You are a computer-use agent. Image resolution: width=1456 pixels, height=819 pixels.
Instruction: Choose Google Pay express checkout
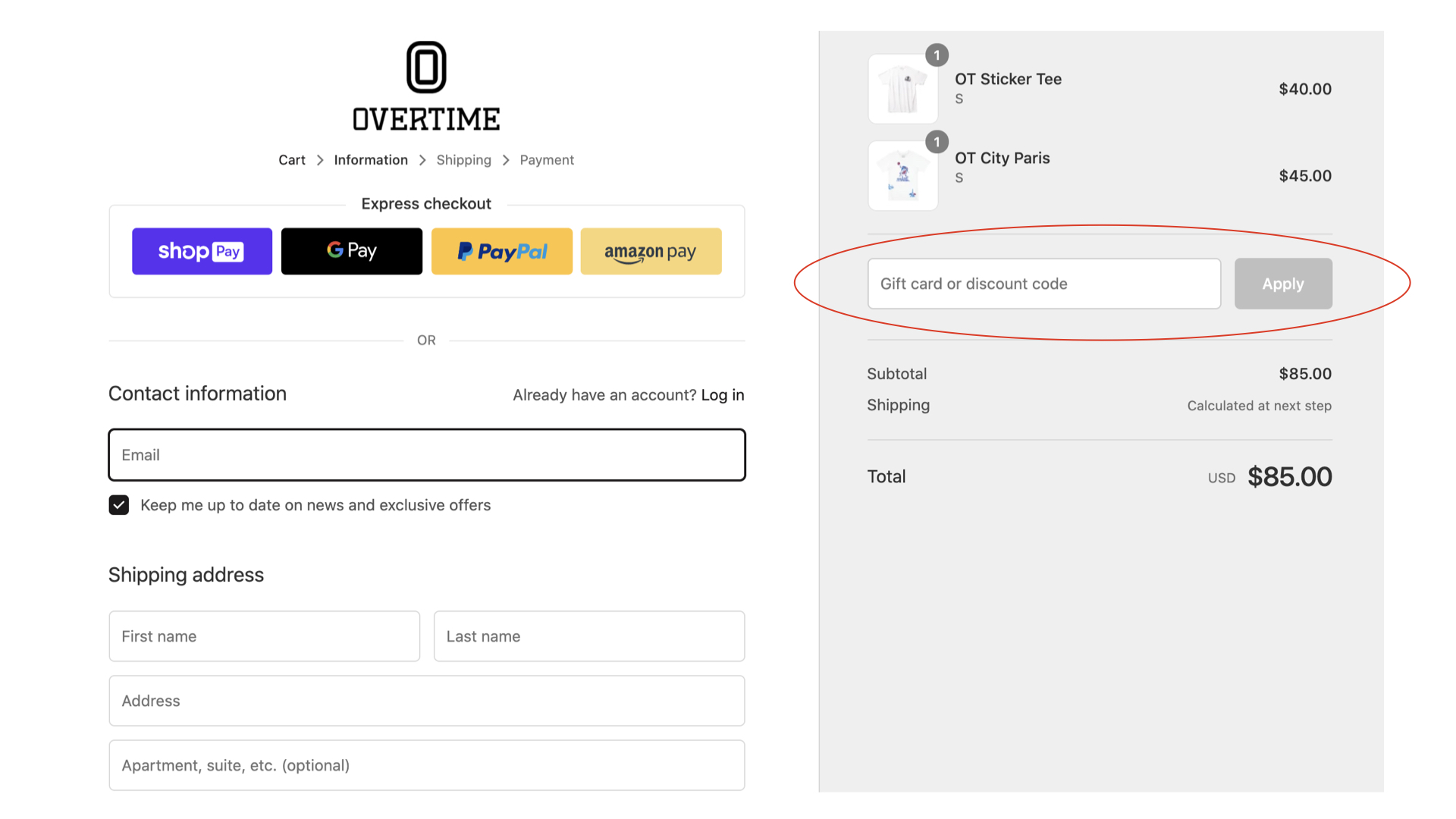point(351,251)
